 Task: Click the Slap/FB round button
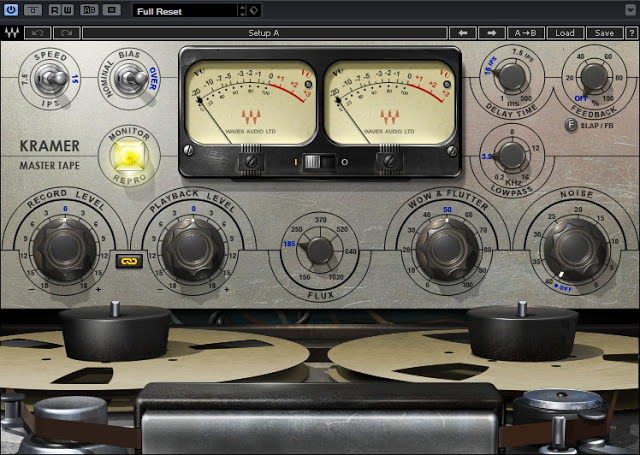[x=570, y=125]
